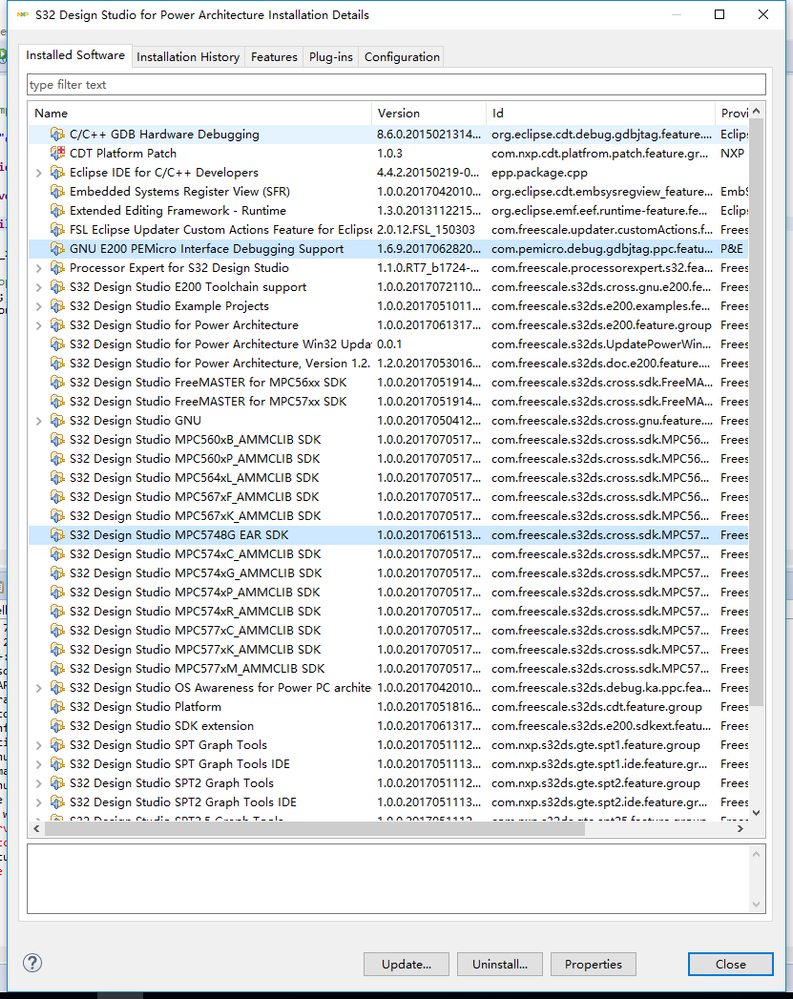Select S32 Design Studio MPC577xK_AMMCLIB SDK row
Viewport: 793px width, 999px height.
pyautogui.click(x=389, y=650)
